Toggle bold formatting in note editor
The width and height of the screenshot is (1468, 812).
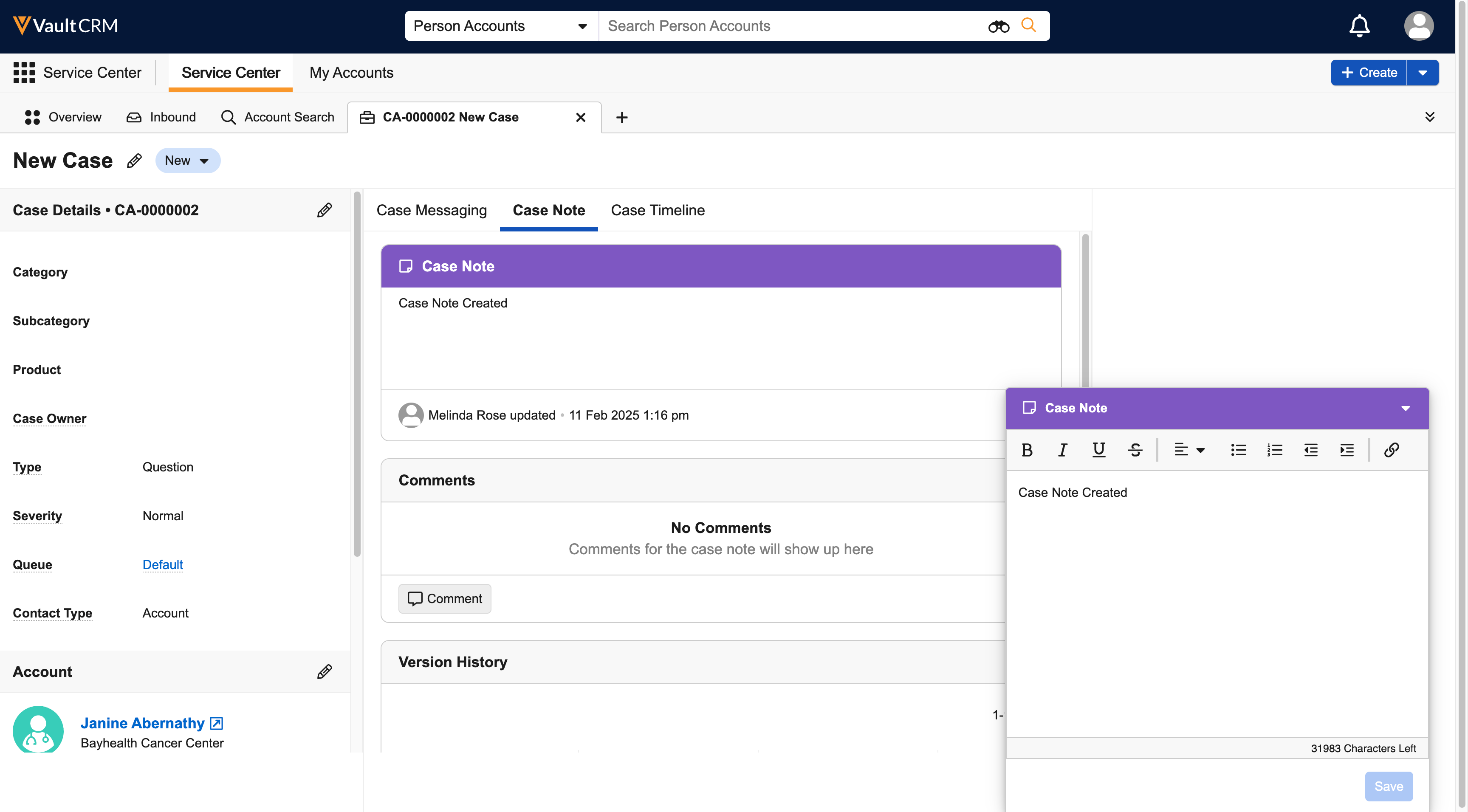[x=1027, y=450]
